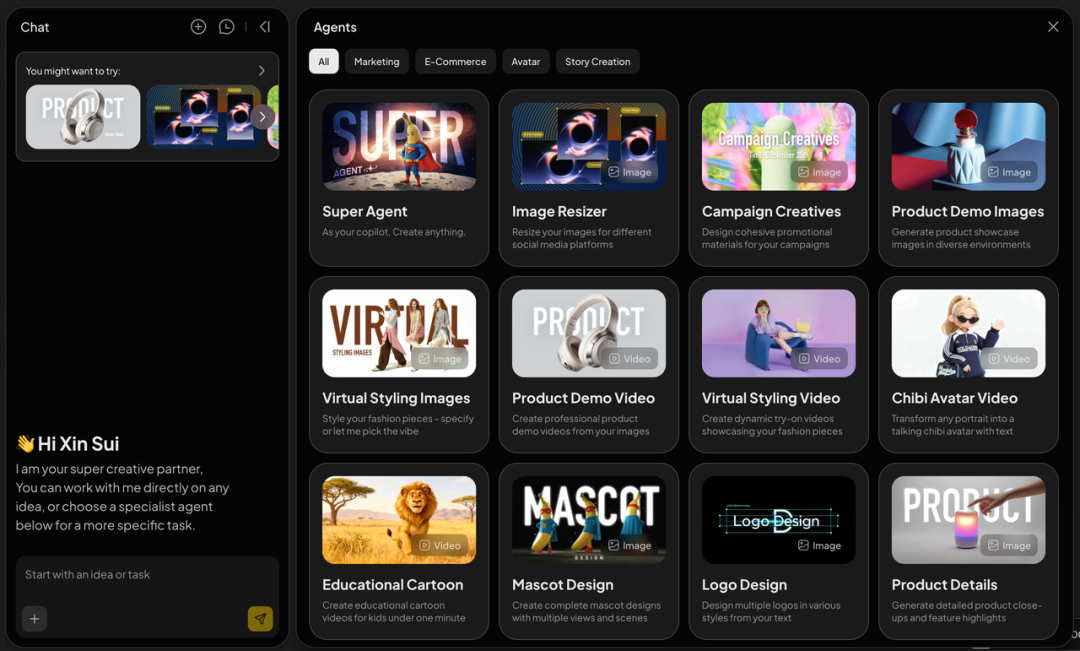Choose the Image Resizer agent
Image resolution: width=1080 pixels, height=651 pixels.
click(x=589, y=178)
